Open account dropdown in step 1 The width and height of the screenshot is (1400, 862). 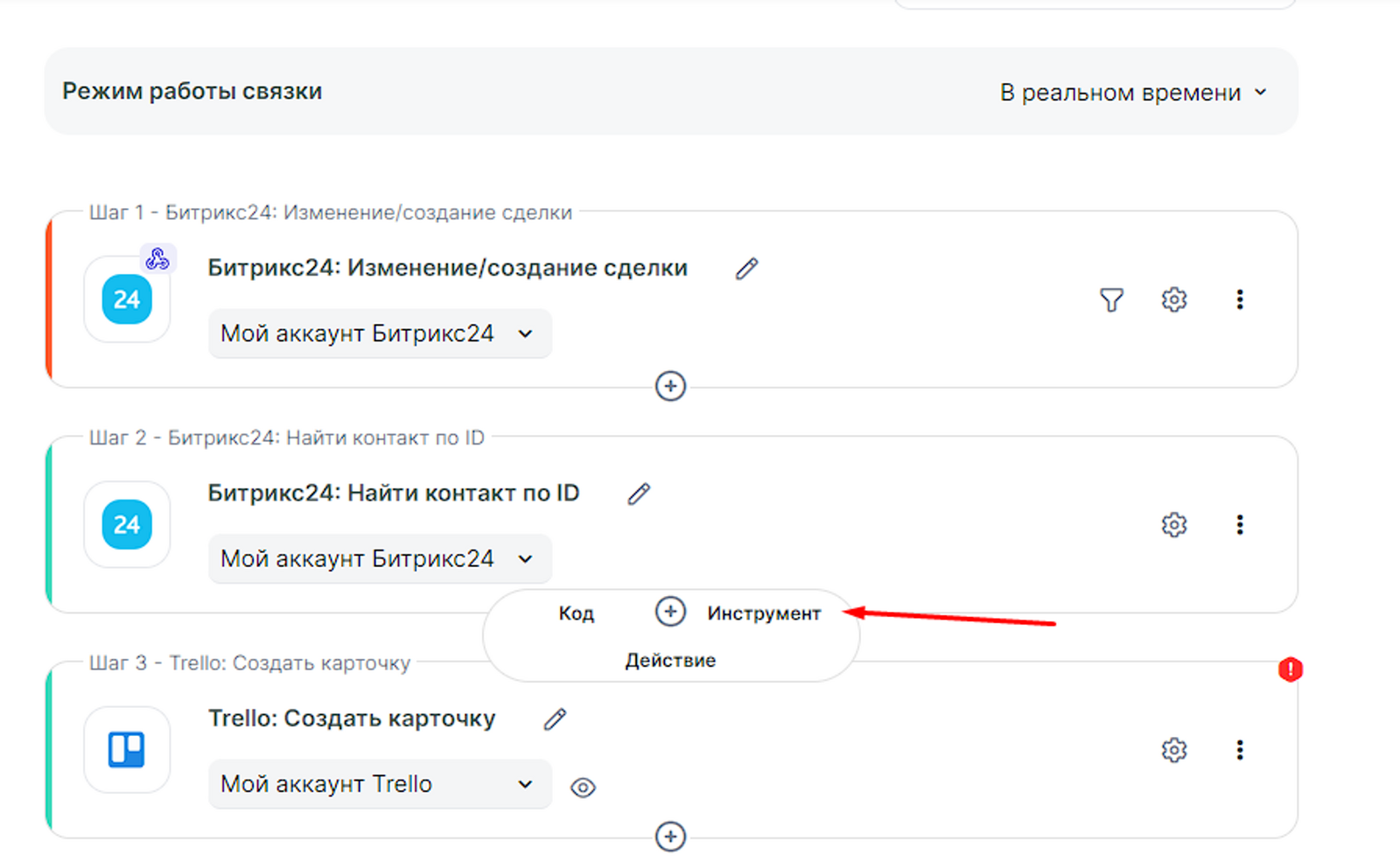(x=379, y=333)
